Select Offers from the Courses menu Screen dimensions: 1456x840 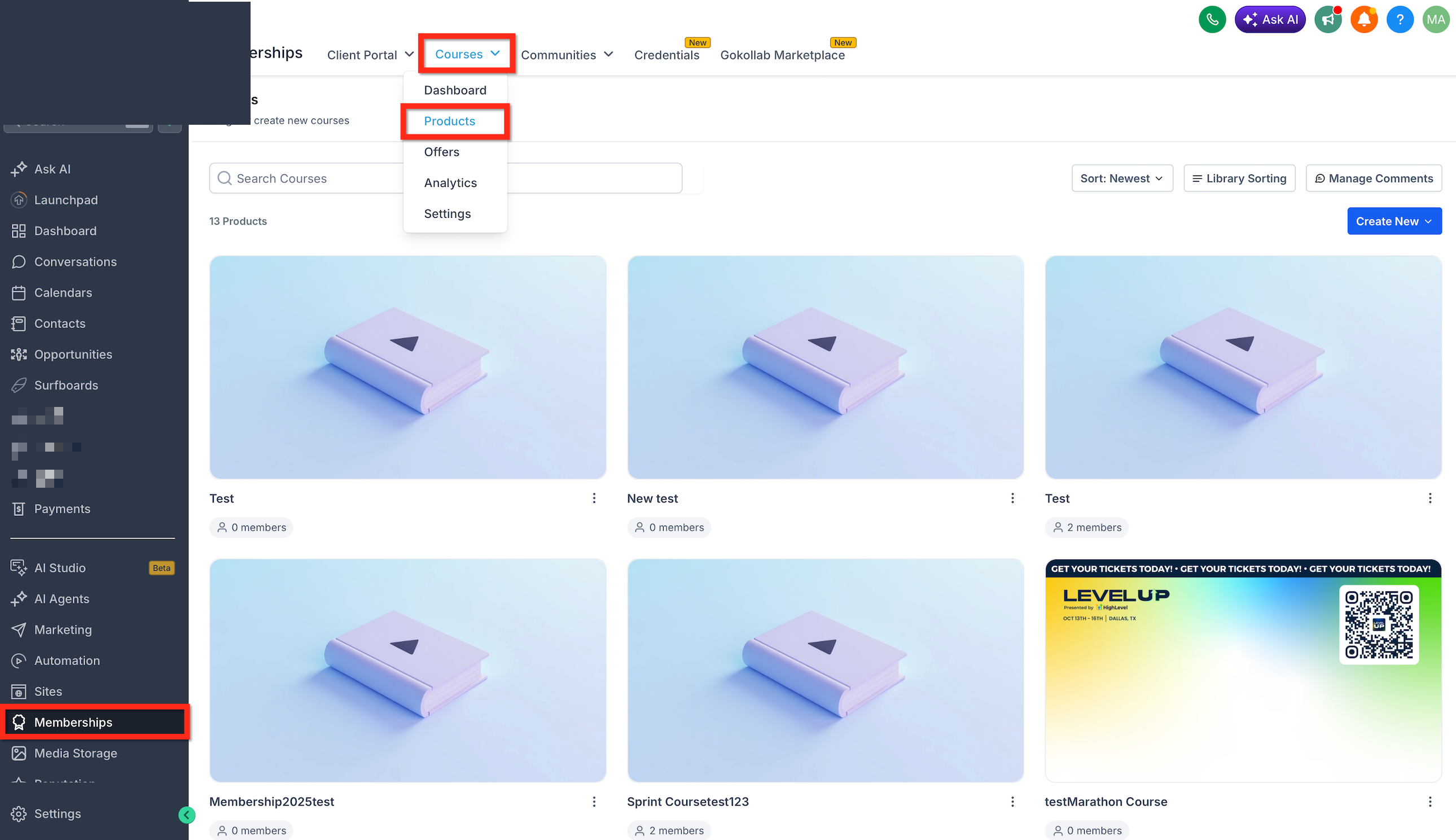pyautogui.click(x=441, y=152)
